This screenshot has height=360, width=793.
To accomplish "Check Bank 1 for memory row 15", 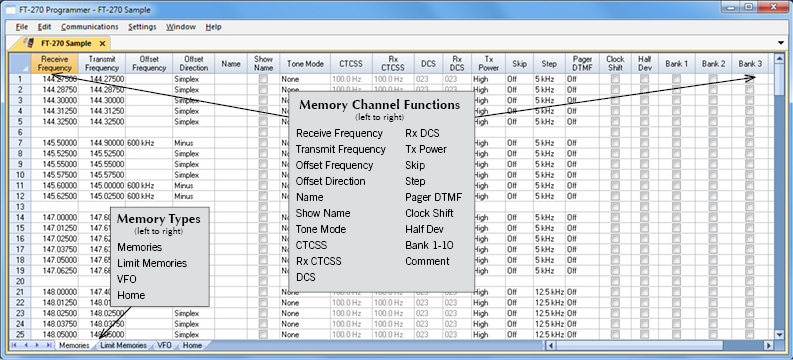I will [x=677, y=228].
